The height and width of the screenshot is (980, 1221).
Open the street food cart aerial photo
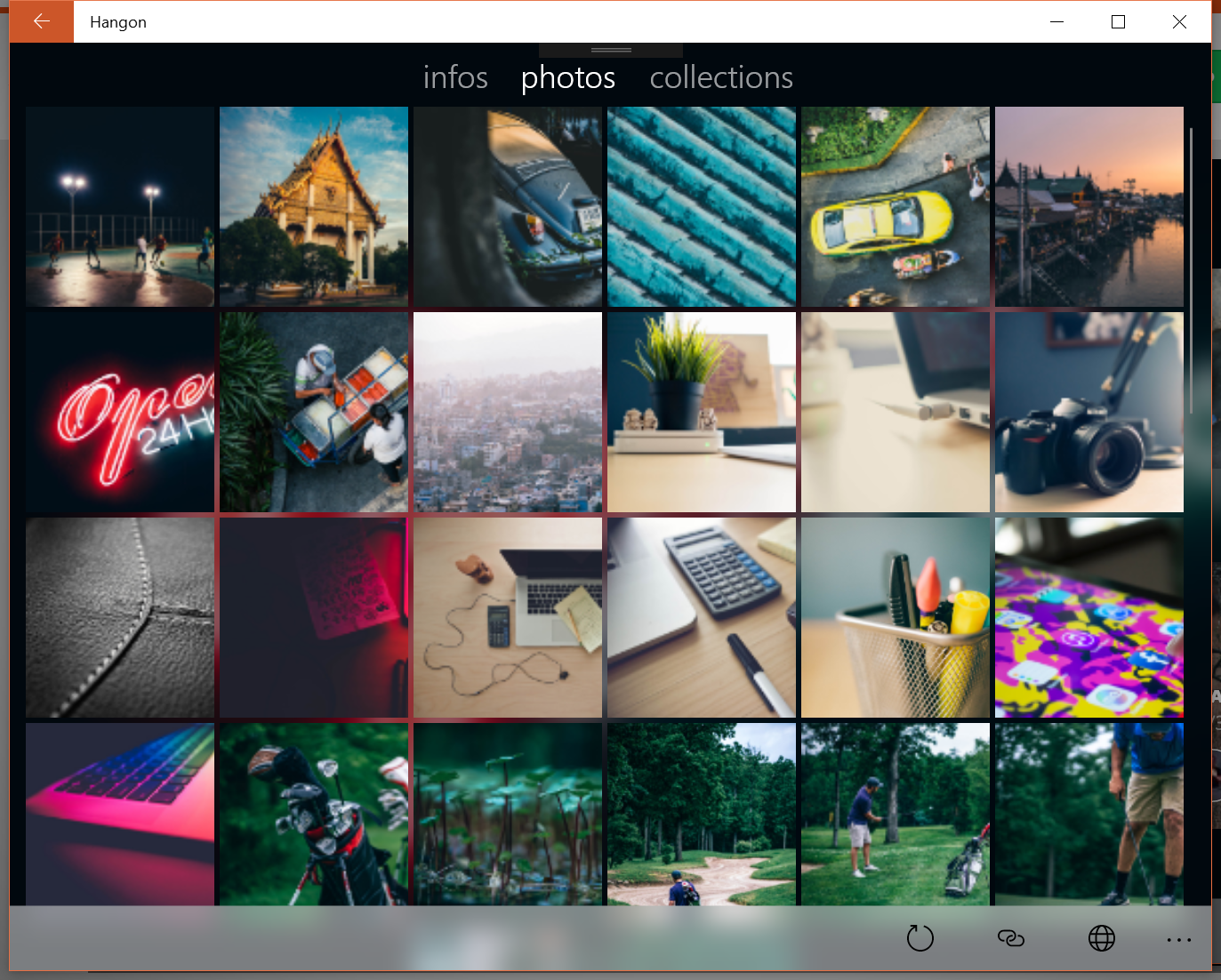(314, 412)
